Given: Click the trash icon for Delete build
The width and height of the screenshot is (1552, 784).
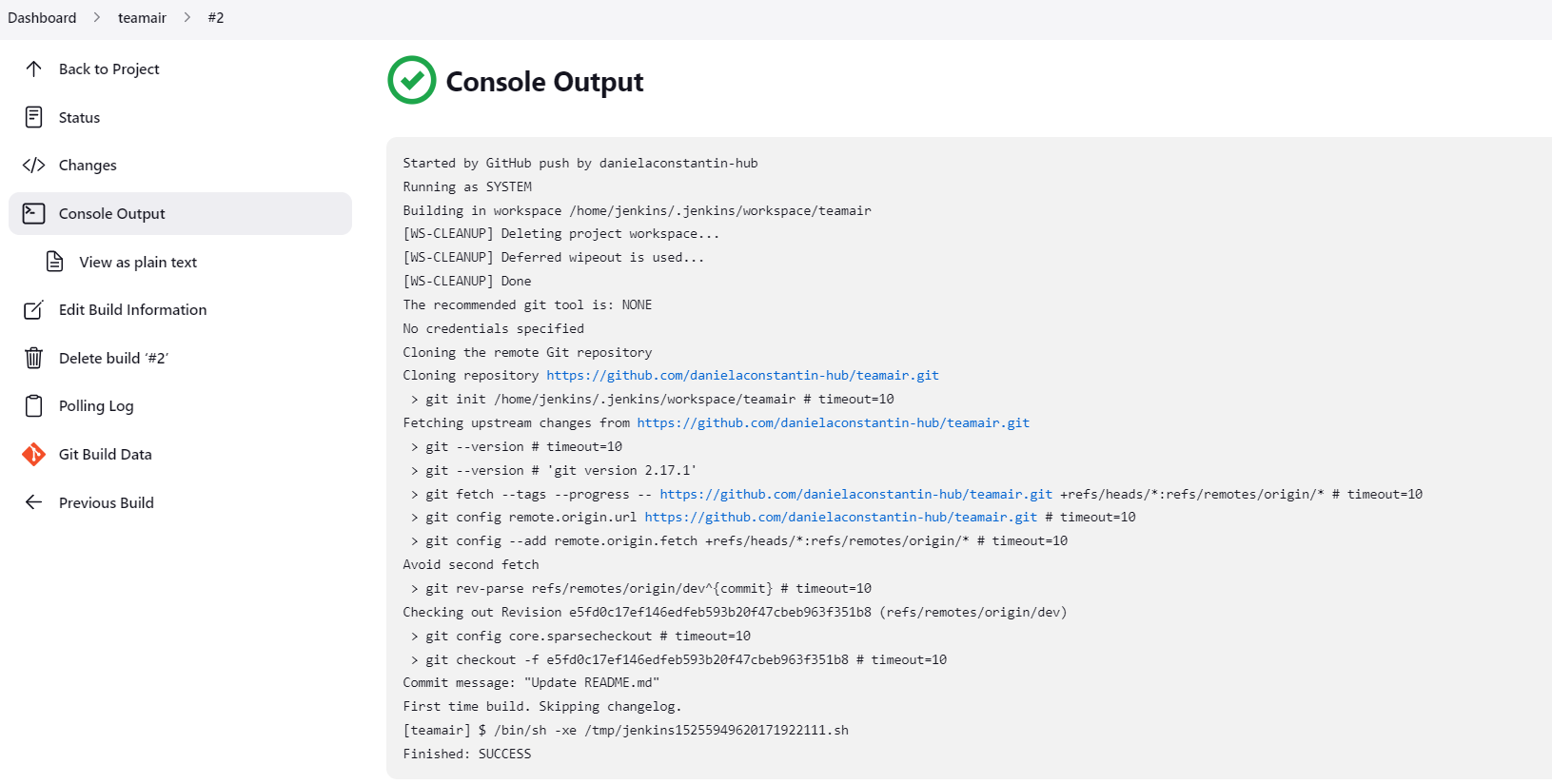Looking at the screenshot, I should coord(33,357).
